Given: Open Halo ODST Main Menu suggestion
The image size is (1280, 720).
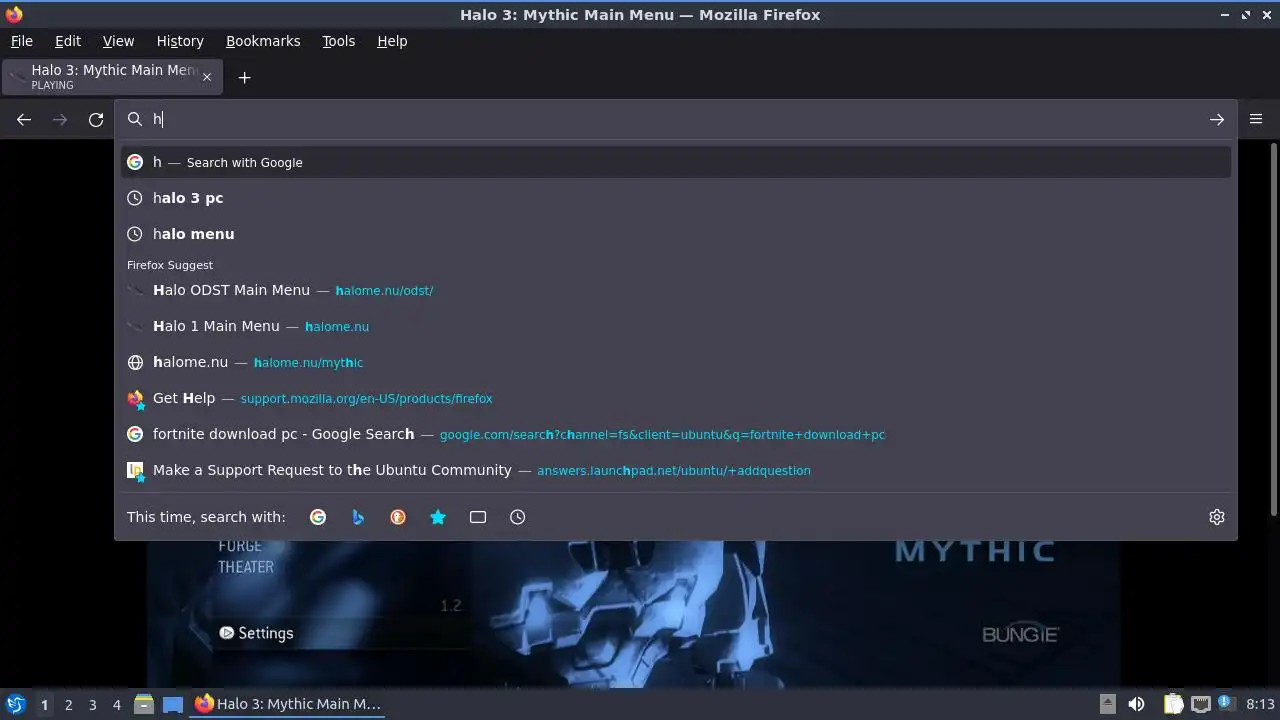Looking at the screenshot, I should tap(676, 290).
